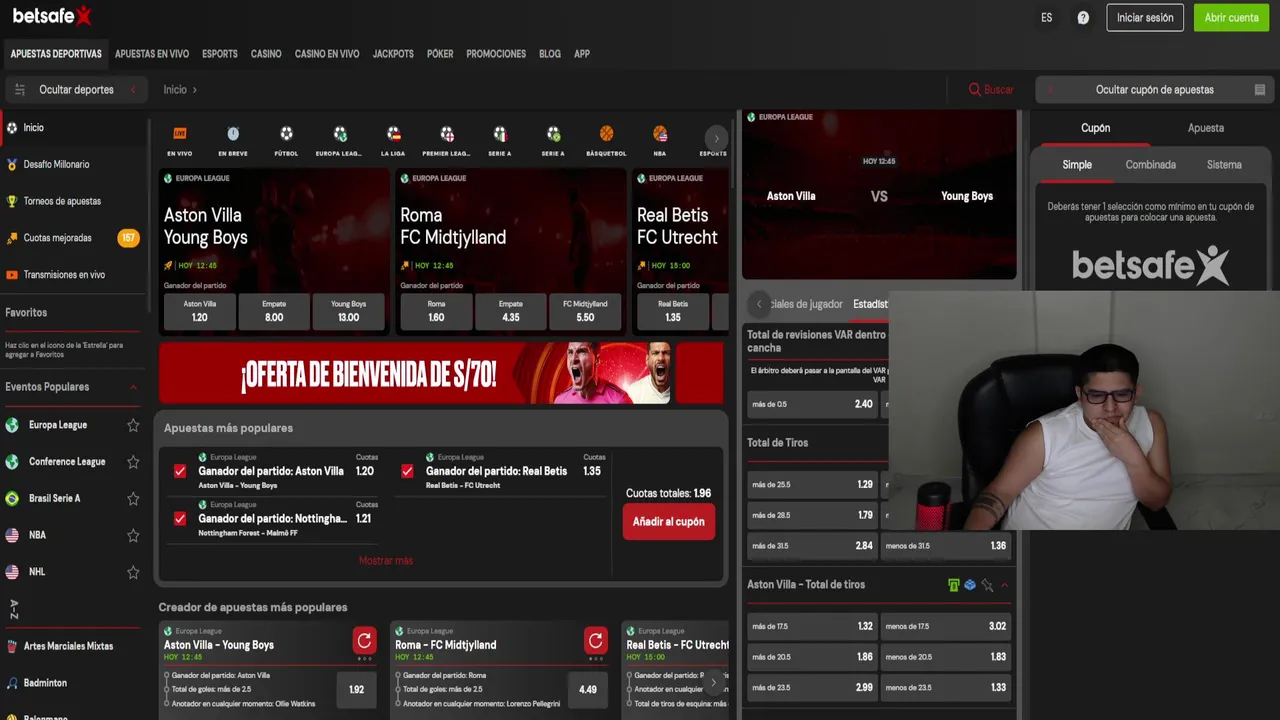The image size is (1280, 720).
Task: Select más de 0.5 VAR reviews at 2.40
Action: [812, 404]
